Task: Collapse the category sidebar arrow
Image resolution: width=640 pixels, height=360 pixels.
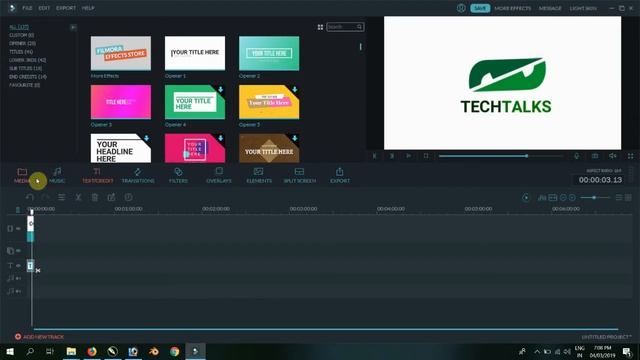Action: [73, 27]
